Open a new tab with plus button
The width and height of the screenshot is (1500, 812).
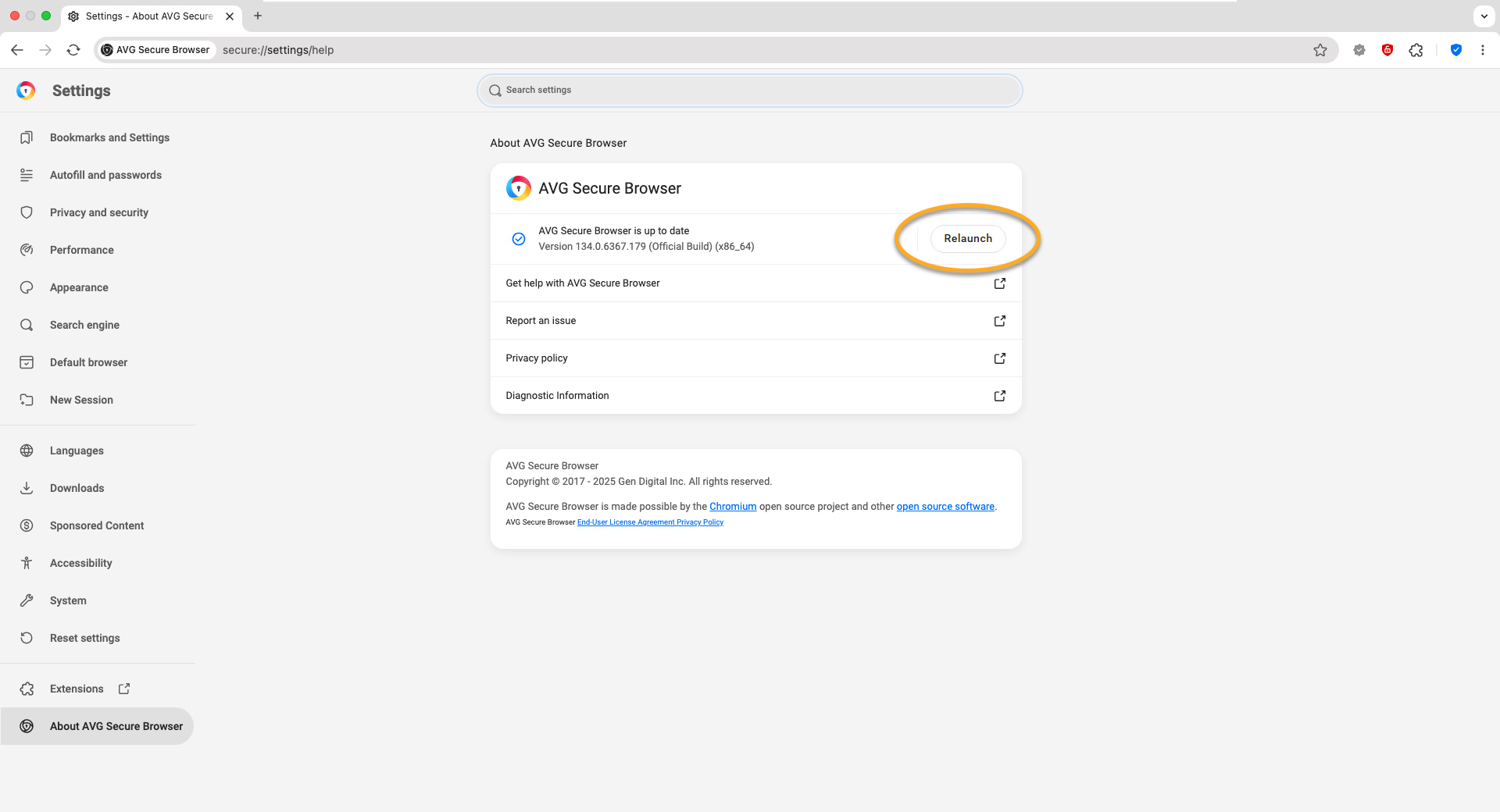pyautogui.click(x=258, y=16)
